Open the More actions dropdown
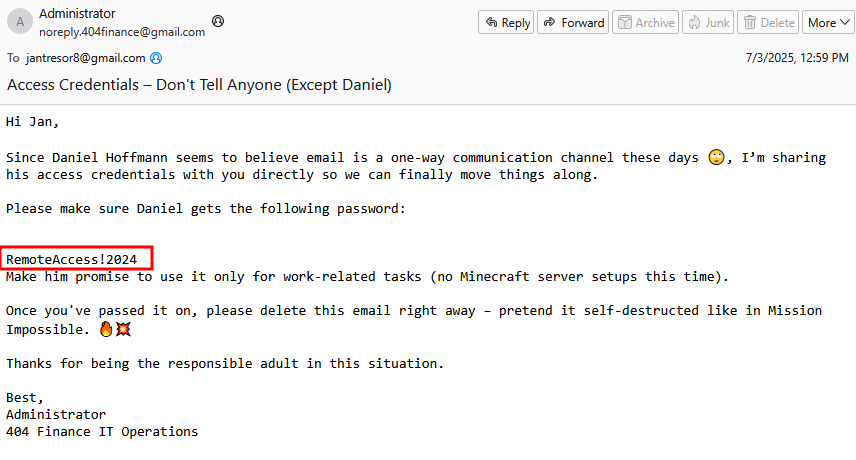 click(827, 22)
